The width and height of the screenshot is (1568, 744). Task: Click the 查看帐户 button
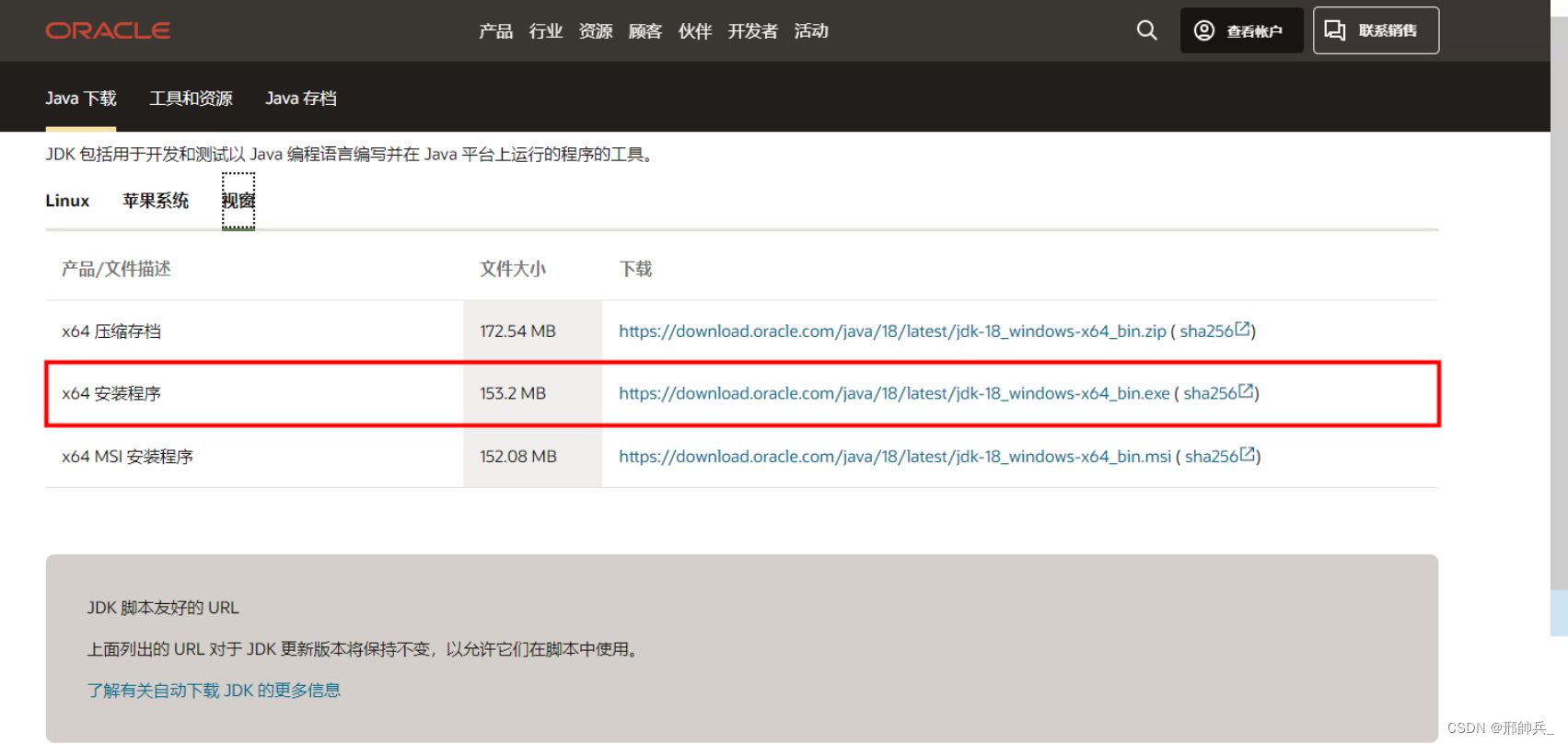(1241, 30)
